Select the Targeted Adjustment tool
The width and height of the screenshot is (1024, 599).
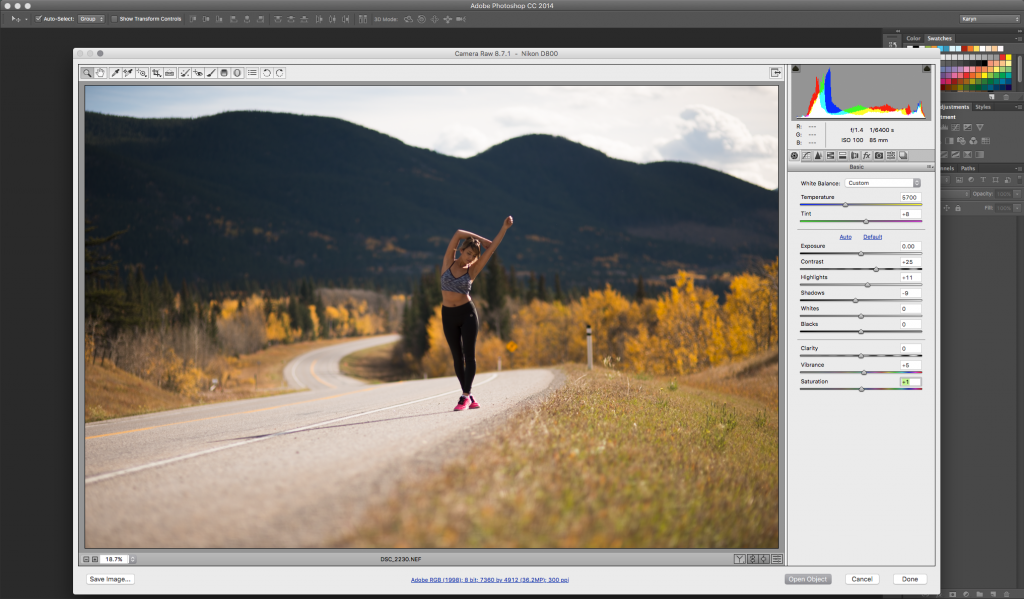tap(142, 73)
